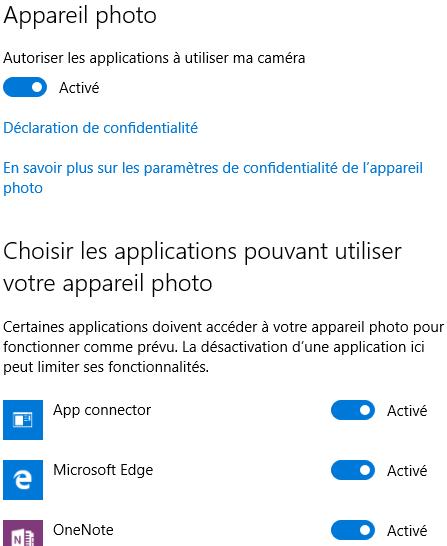Switch off OneNote camera access
Image resolution: width=447 pixels, height=546 pixels.
tap(353, 530)
